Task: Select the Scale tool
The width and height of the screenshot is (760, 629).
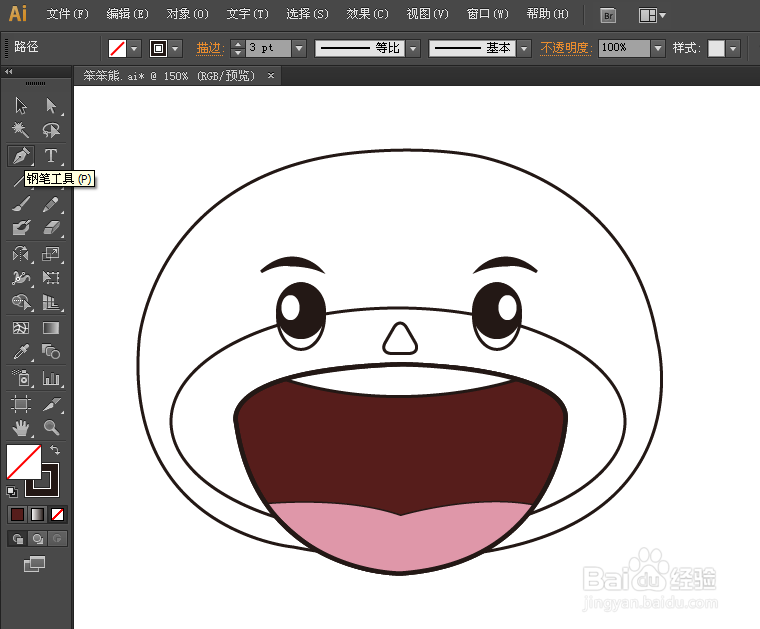Action: (51, 253)
